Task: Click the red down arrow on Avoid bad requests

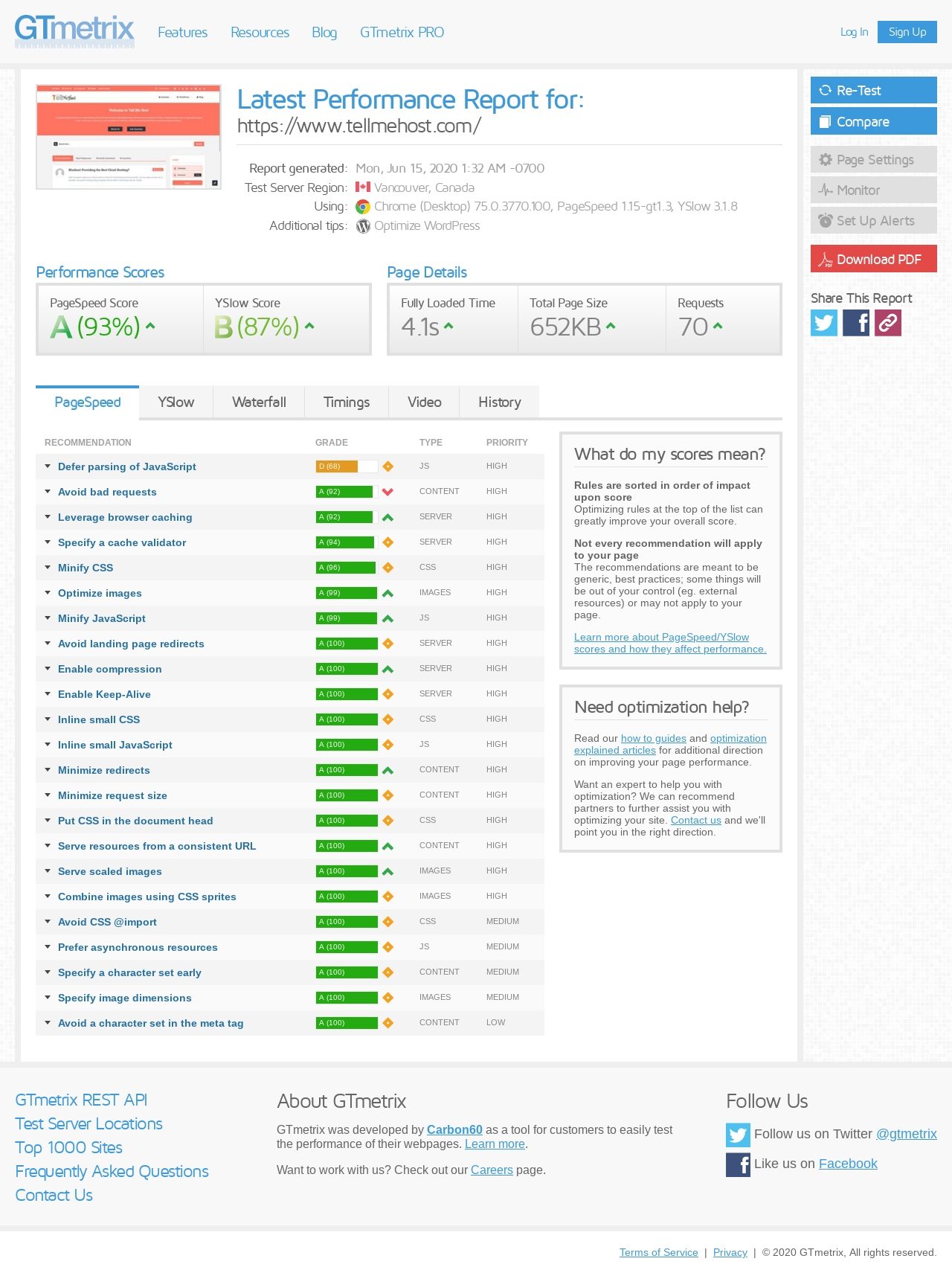Action: [387, 492]
